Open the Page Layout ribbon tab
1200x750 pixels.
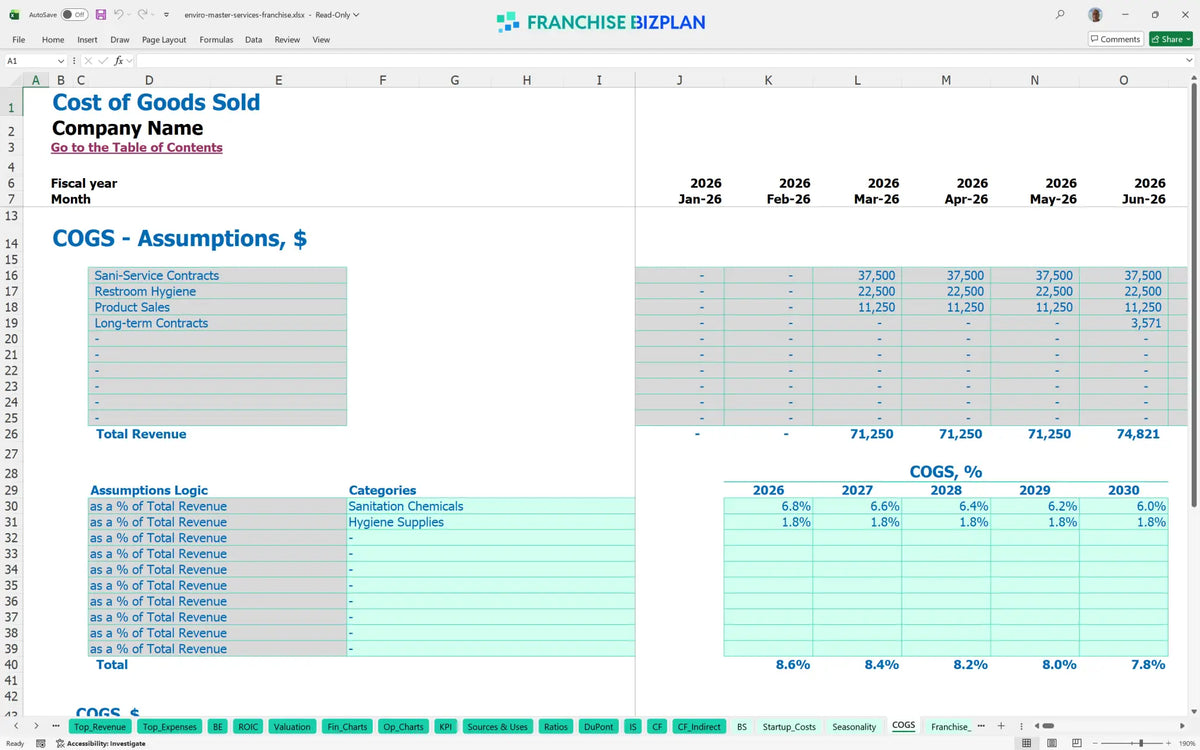(x=164, y=39)
